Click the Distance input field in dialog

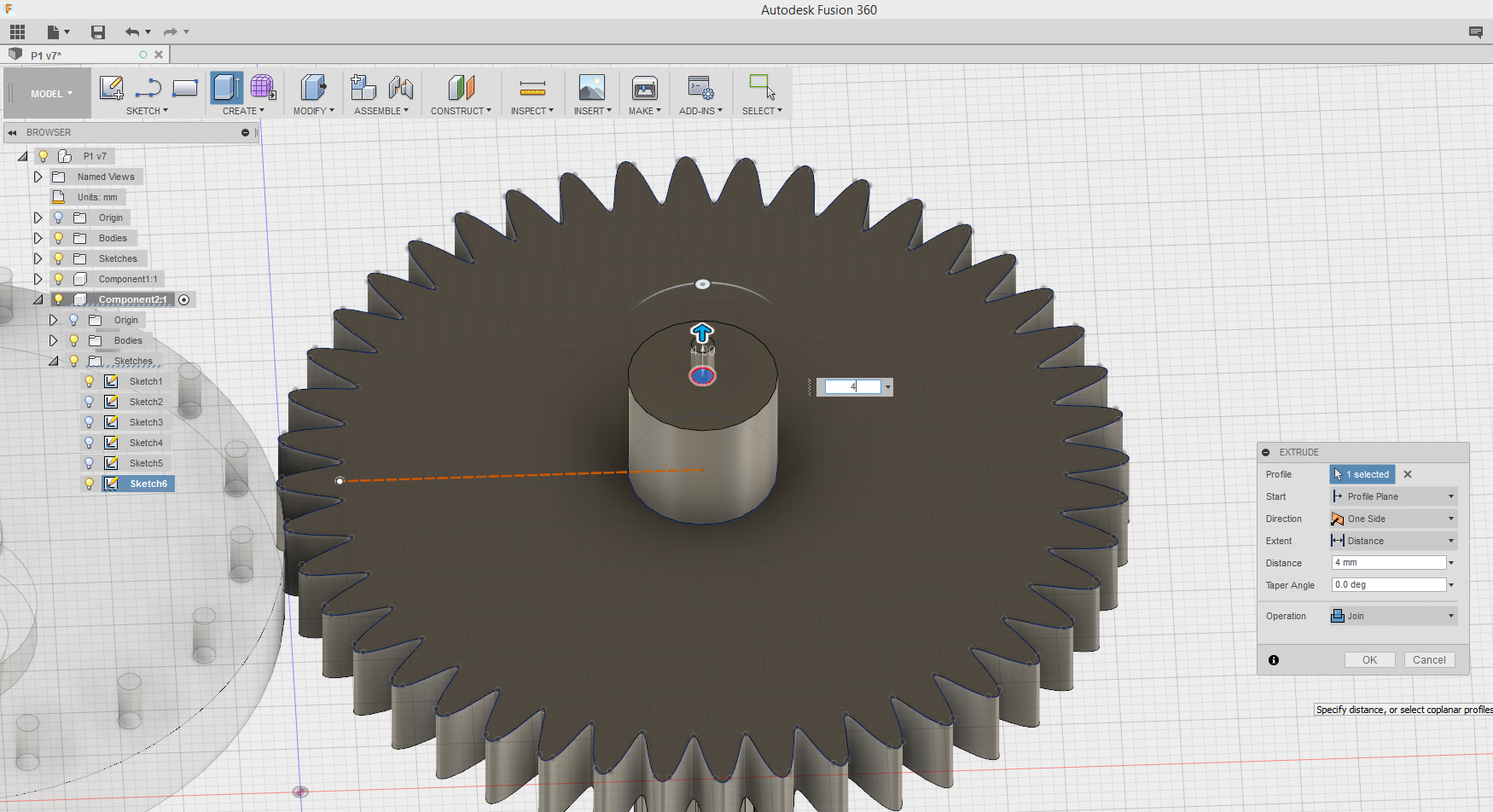pos(1389,563)
